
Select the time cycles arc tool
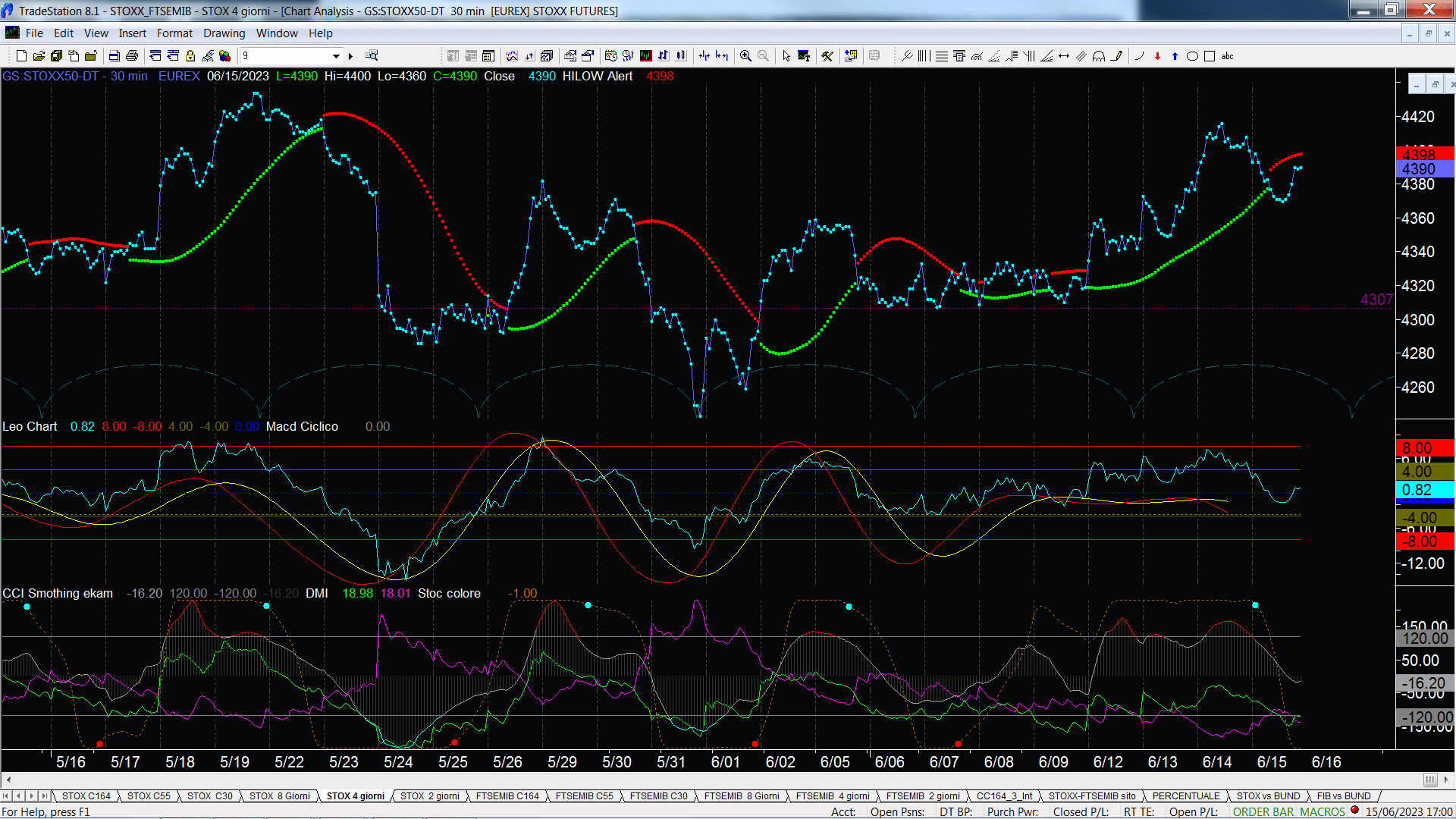click(x=1098, y=56)
